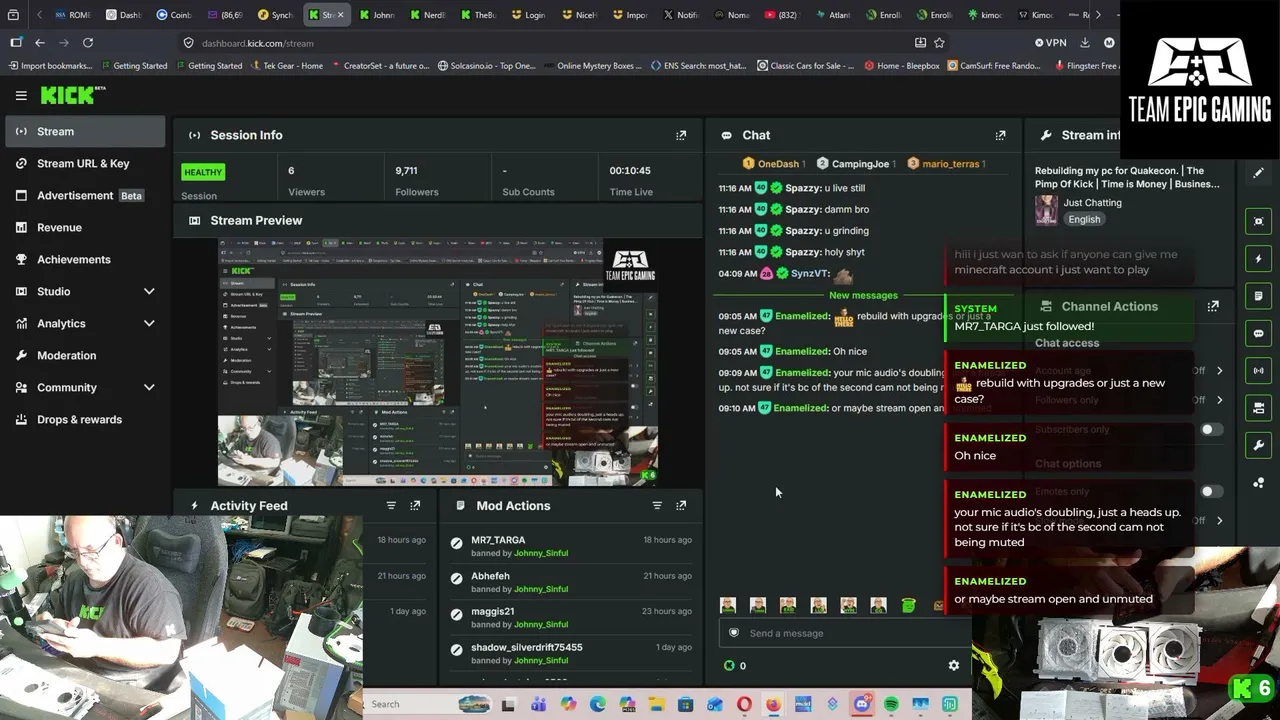Open Drops & rewards page
This screenshot has width=1280, height=720.
coord(85,419)
